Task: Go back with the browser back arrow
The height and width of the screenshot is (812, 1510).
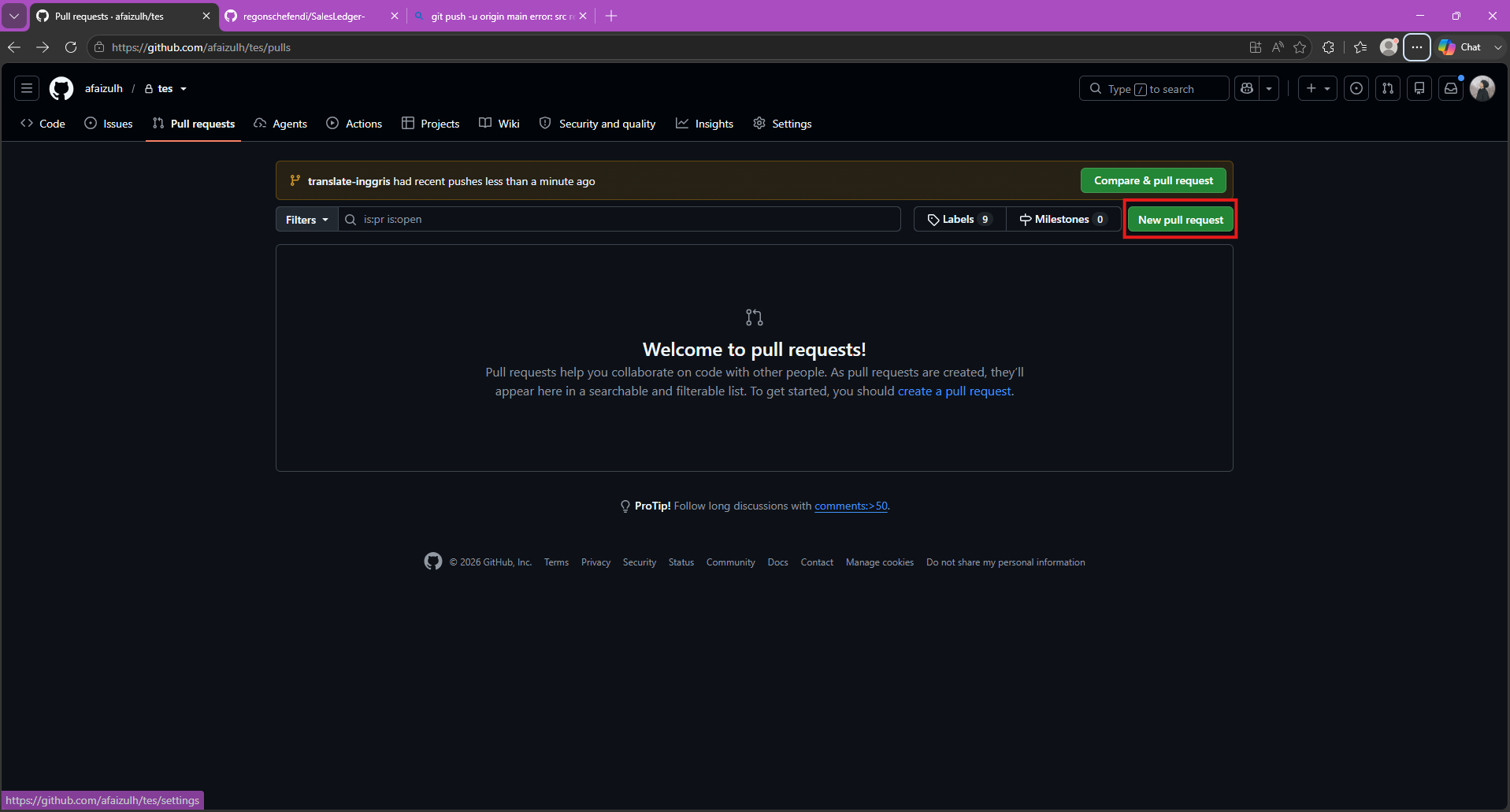Action: 14,47
